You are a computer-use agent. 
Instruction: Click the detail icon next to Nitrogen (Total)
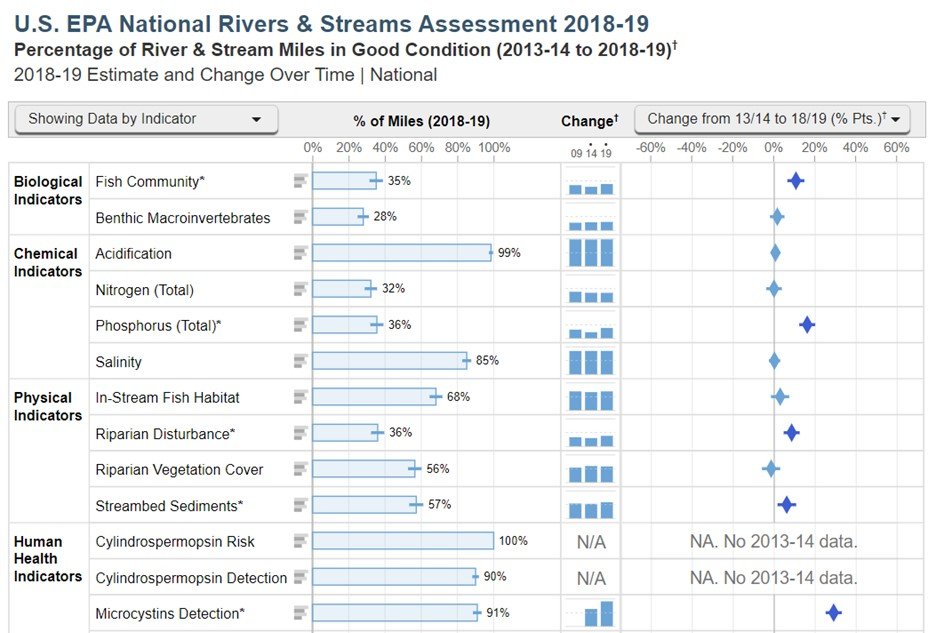[x=300, y=289]
